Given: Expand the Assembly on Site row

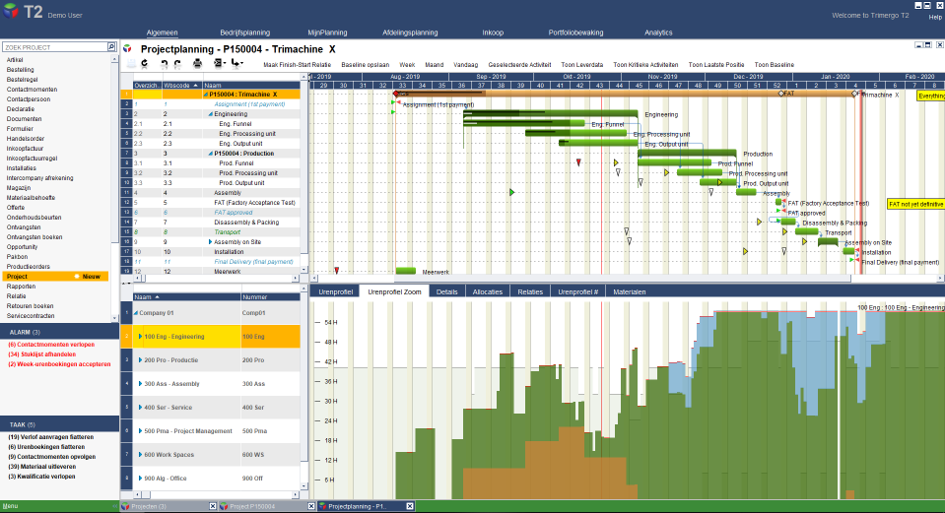Looking at the screenshot, I should 210,242.
